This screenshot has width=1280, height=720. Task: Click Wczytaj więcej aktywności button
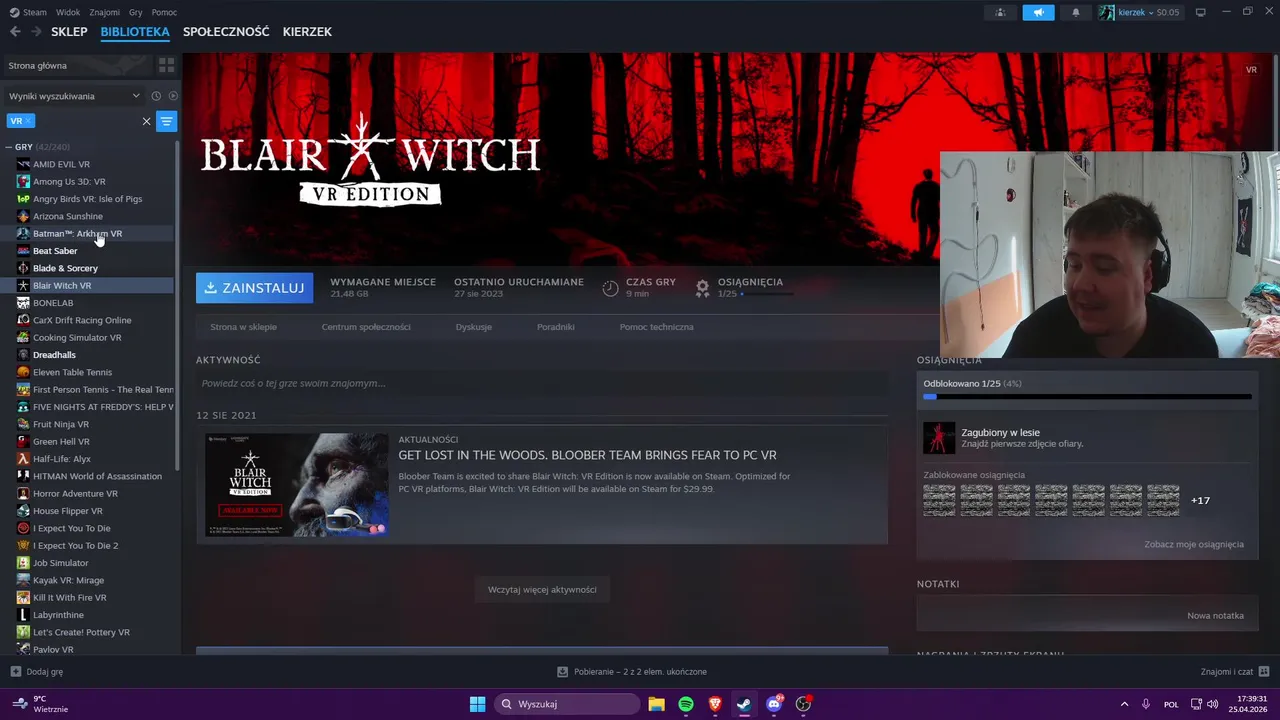[542, 590]
